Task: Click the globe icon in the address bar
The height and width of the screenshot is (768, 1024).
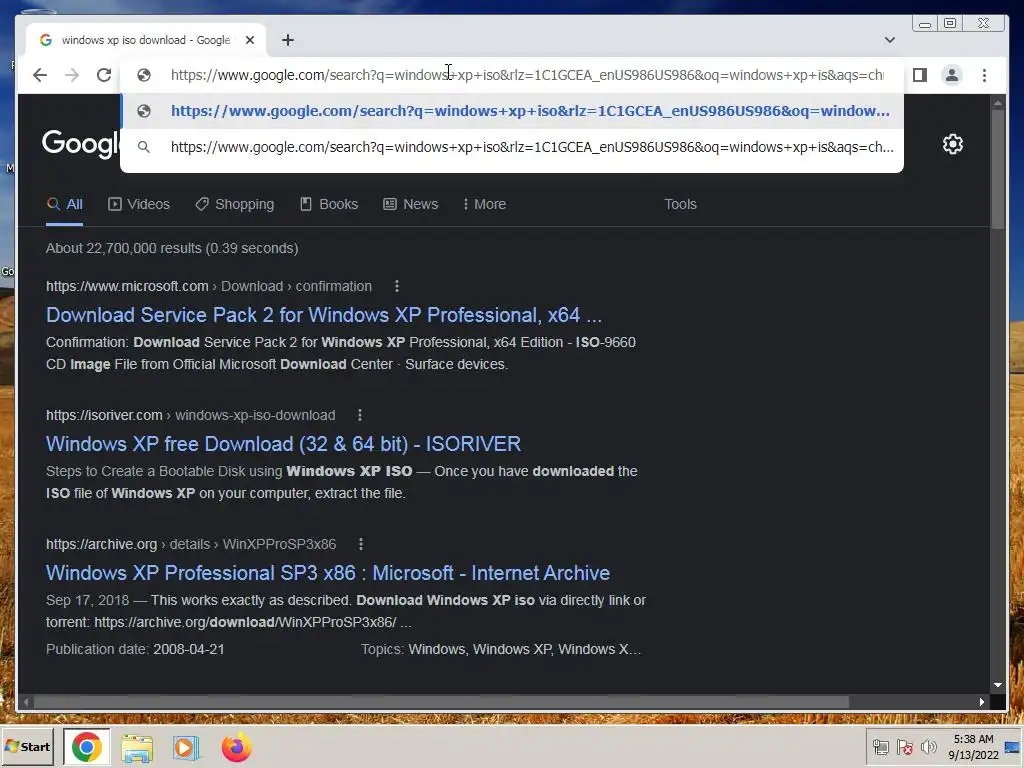Action: 144,75
